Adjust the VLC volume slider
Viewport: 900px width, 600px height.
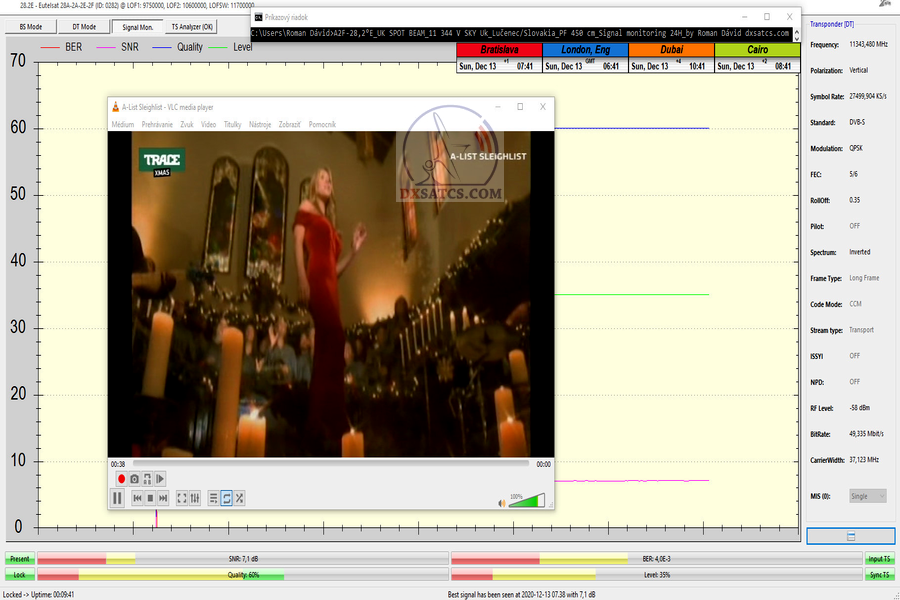coord(527,500)
